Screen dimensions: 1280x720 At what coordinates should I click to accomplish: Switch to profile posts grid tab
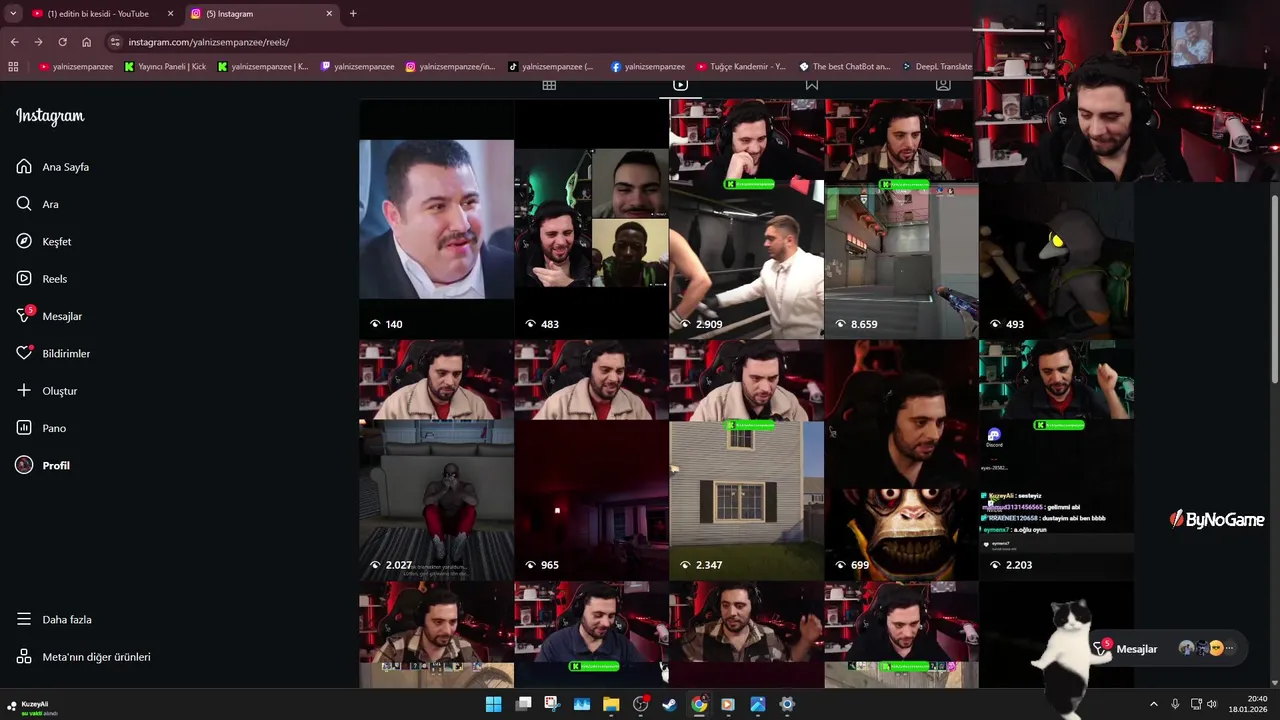549,85
